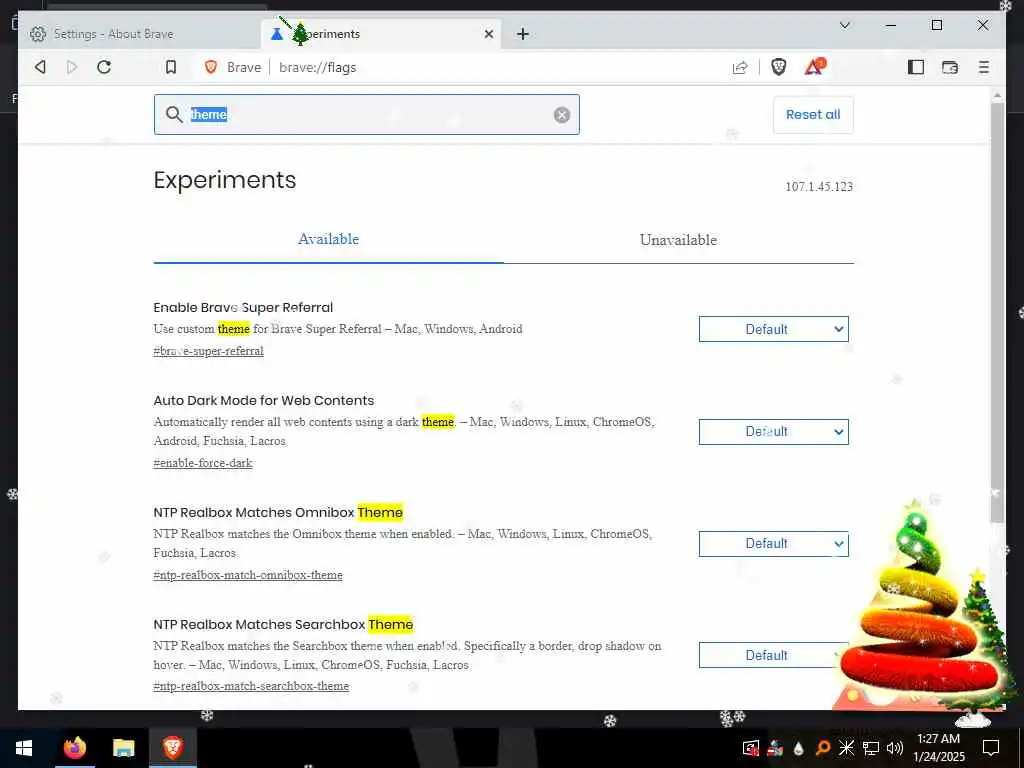The image size is (1024, 768).
Task: Open the volume control in the system tray
Action: [x=895, y=748]
